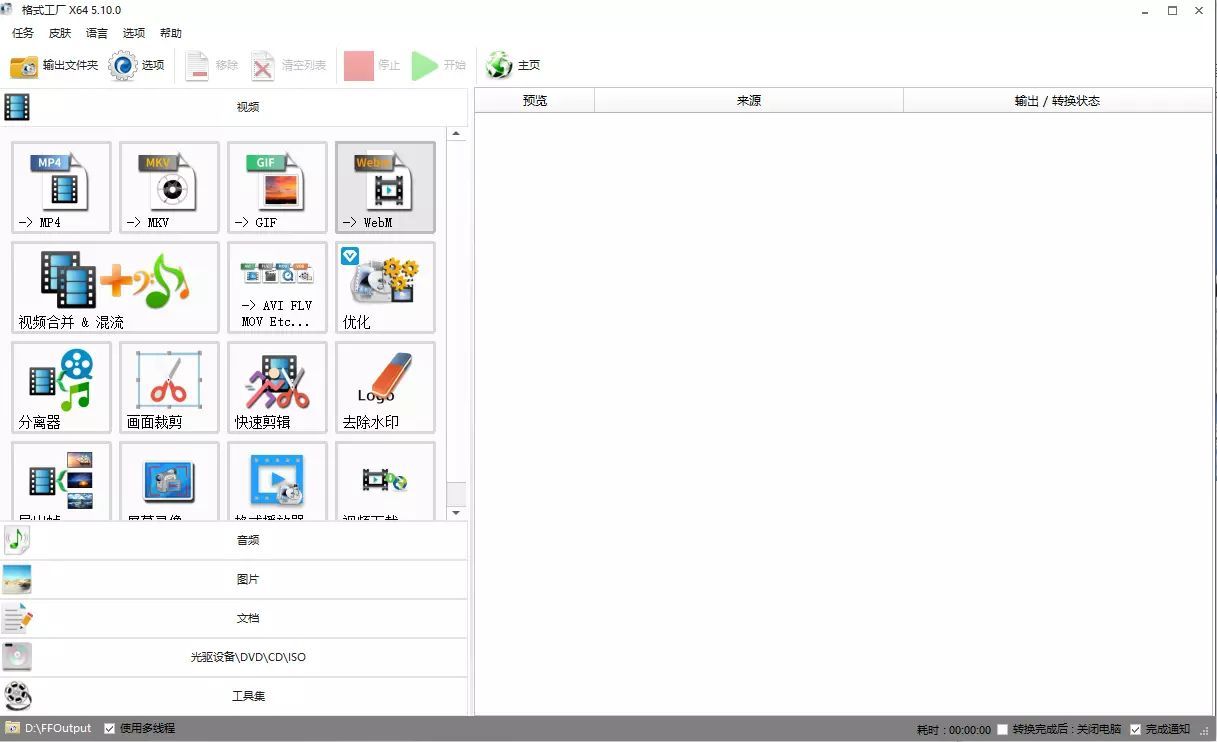The width and height of the screenshot is (1217, 742).
Task: Go to 主页 from the toolbar
Action: [x=513, y=66]
